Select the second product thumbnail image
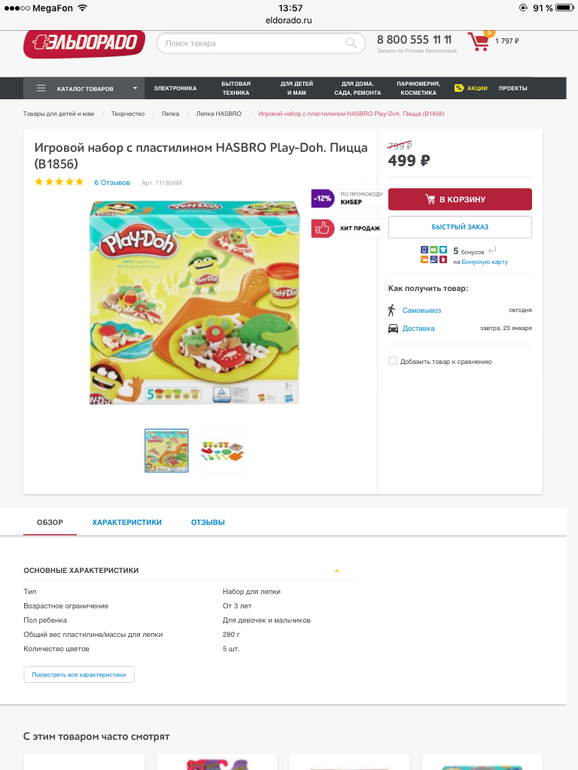578x770 pixels. 222,451
